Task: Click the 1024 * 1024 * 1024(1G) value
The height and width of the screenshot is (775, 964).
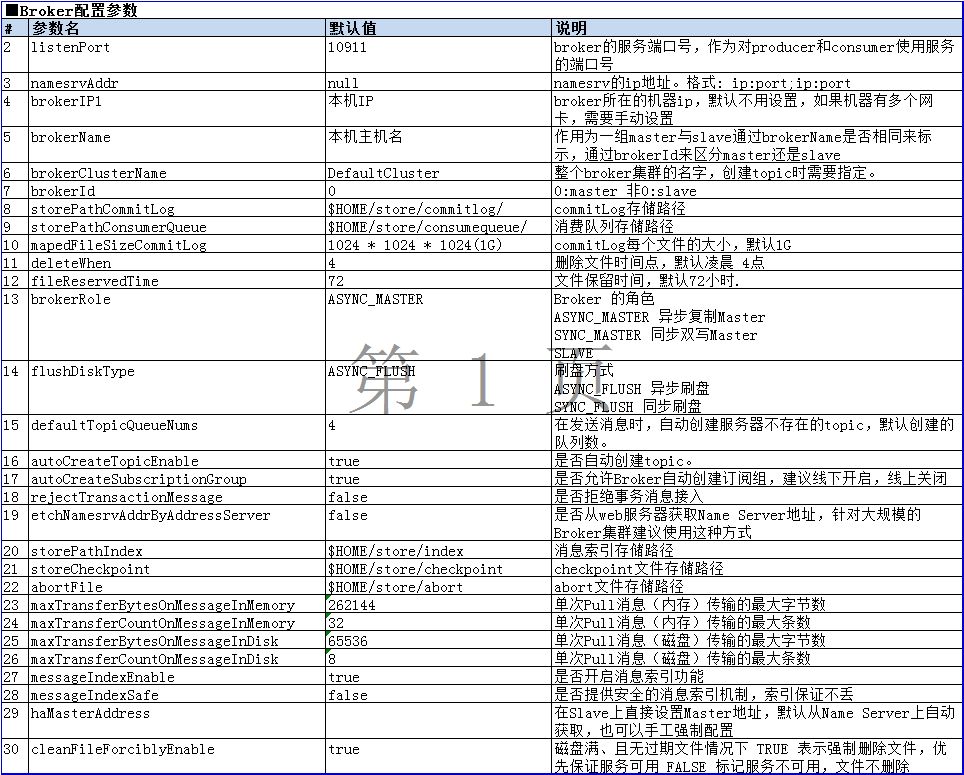Action: (438, 244)
